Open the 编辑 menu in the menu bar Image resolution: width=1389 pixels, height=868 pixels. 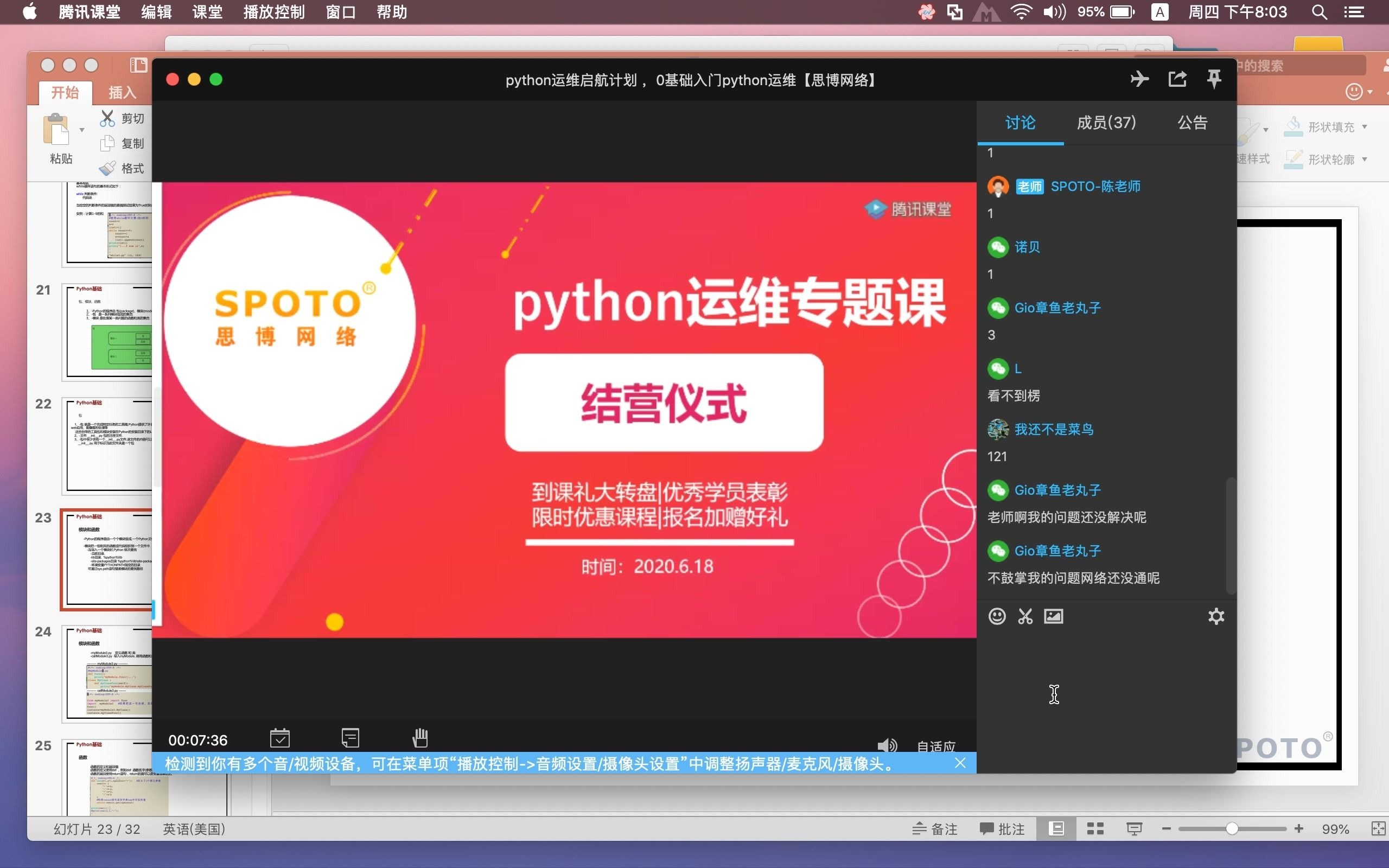[x=156, y=12]
